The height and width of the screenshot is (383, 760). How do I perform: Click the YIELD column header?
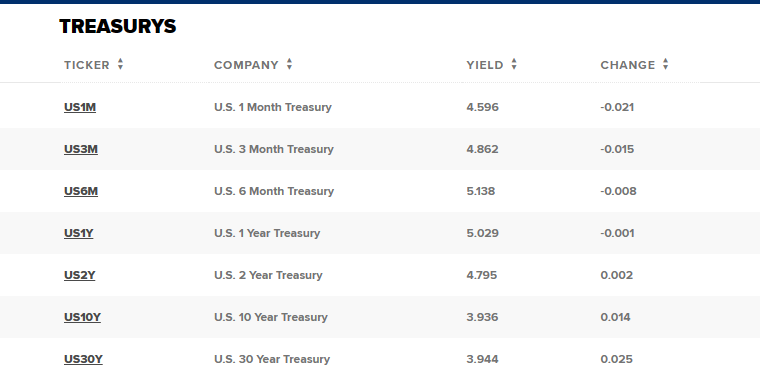485,65
